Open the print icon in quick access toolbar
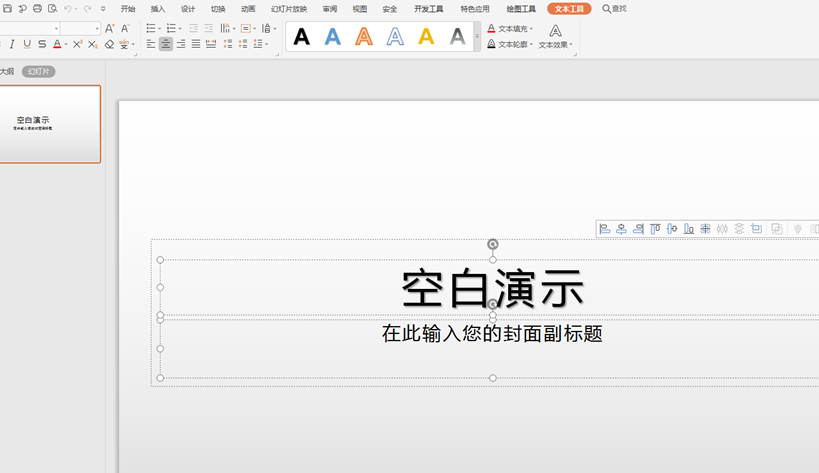This screenshot has width=819, height=473. pyautogui.click(x=37, y=8)
